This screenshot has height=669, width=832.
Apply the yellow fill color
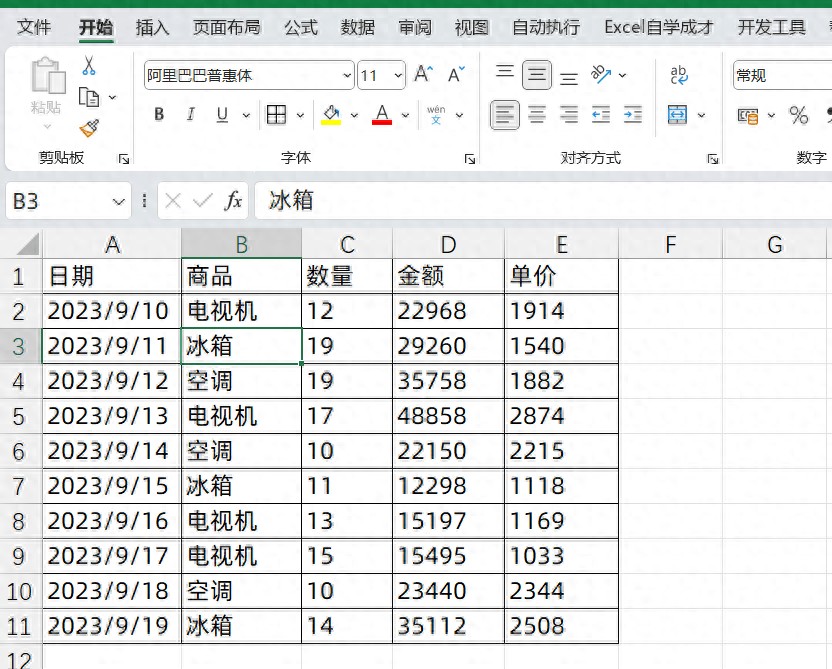pos(331,115)
